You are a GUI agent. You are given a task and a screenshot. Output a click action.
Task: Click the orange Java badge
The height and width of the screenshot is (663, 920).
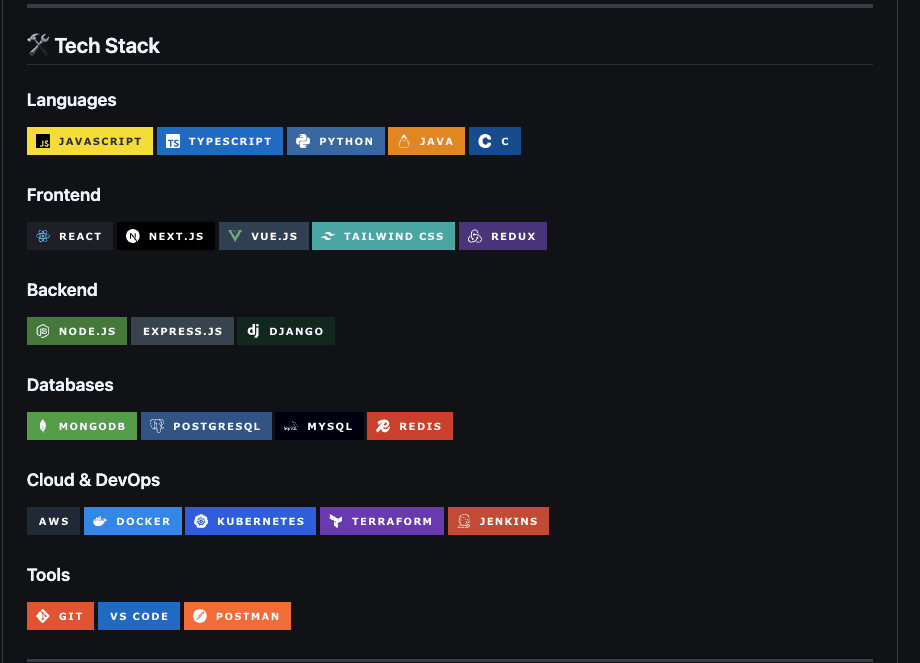point(427,141)
